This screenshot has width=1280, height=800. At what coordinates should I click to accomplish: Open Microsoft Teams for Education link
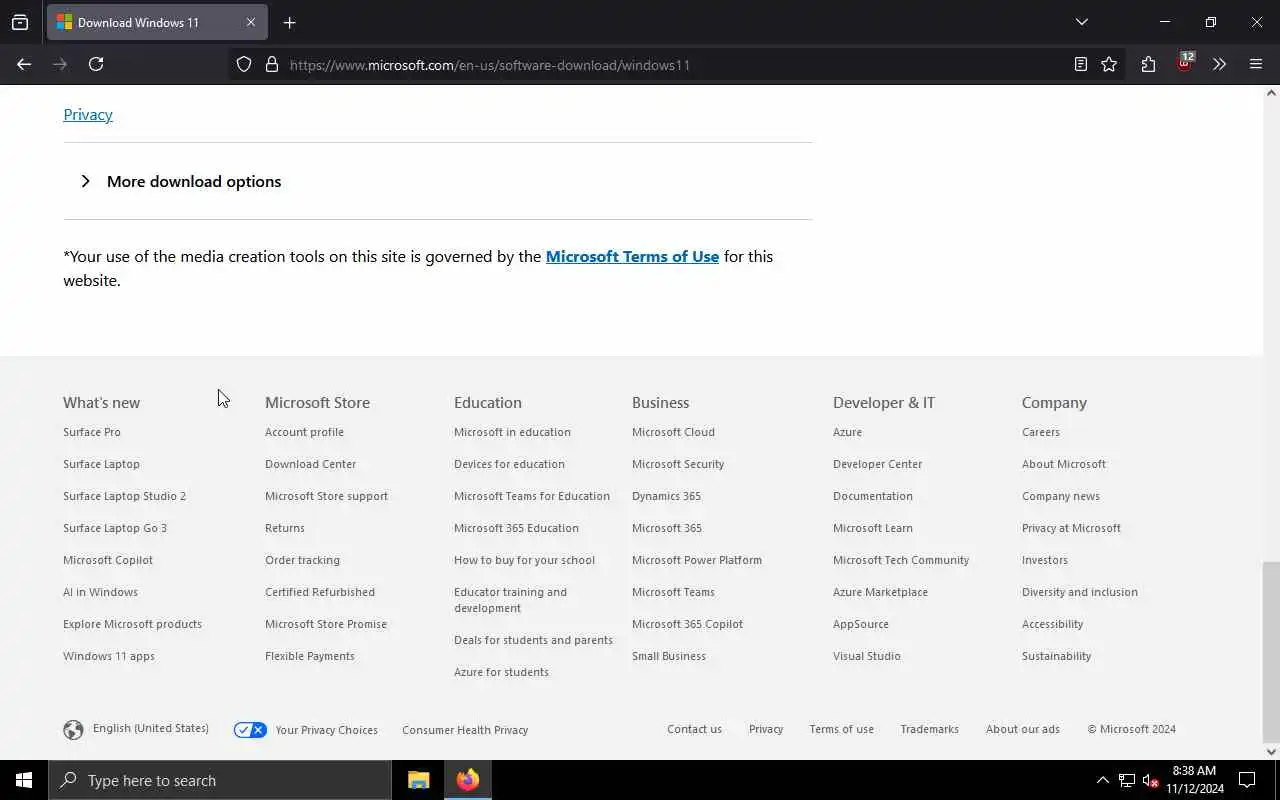(x=532, y=496)
